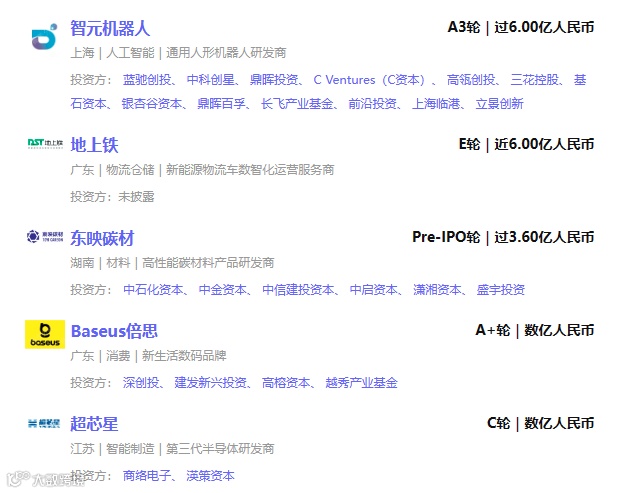Click the 东映碳材 company logo
Image resolution: width=638 pixels, height=493 pixels.
click(x=45, y=236)
